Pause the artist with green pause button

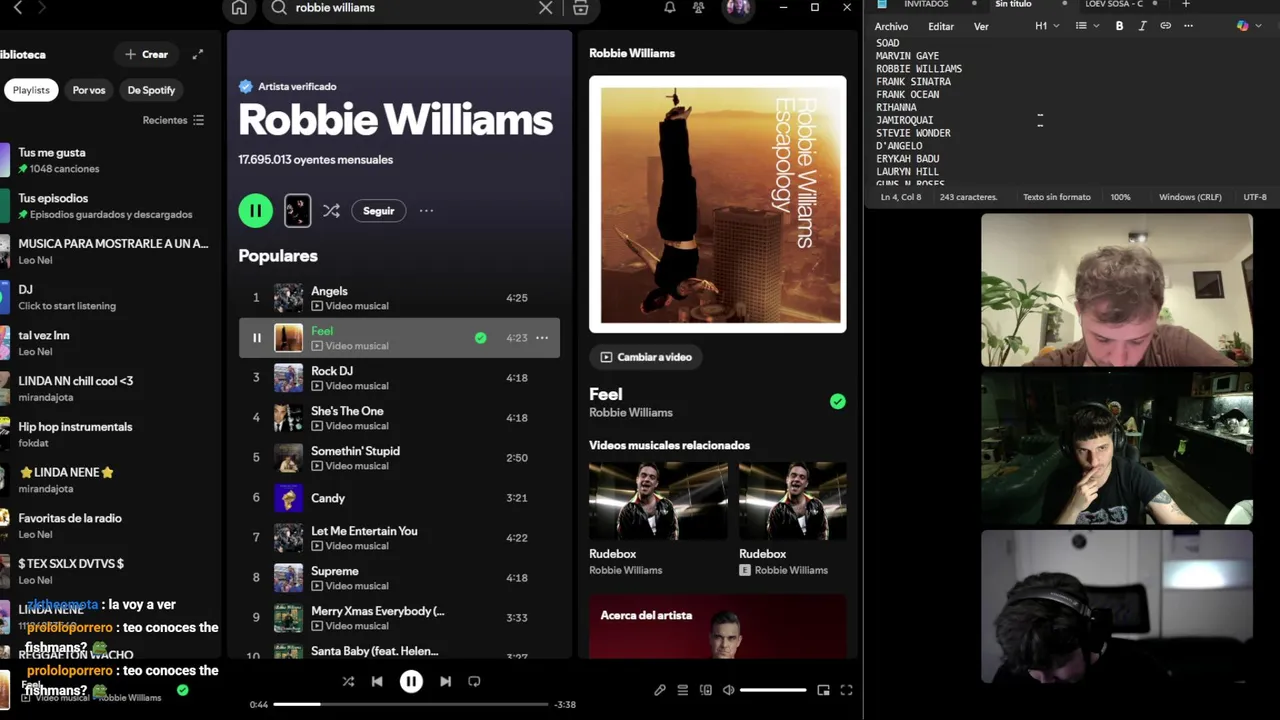tap(255, 210)
